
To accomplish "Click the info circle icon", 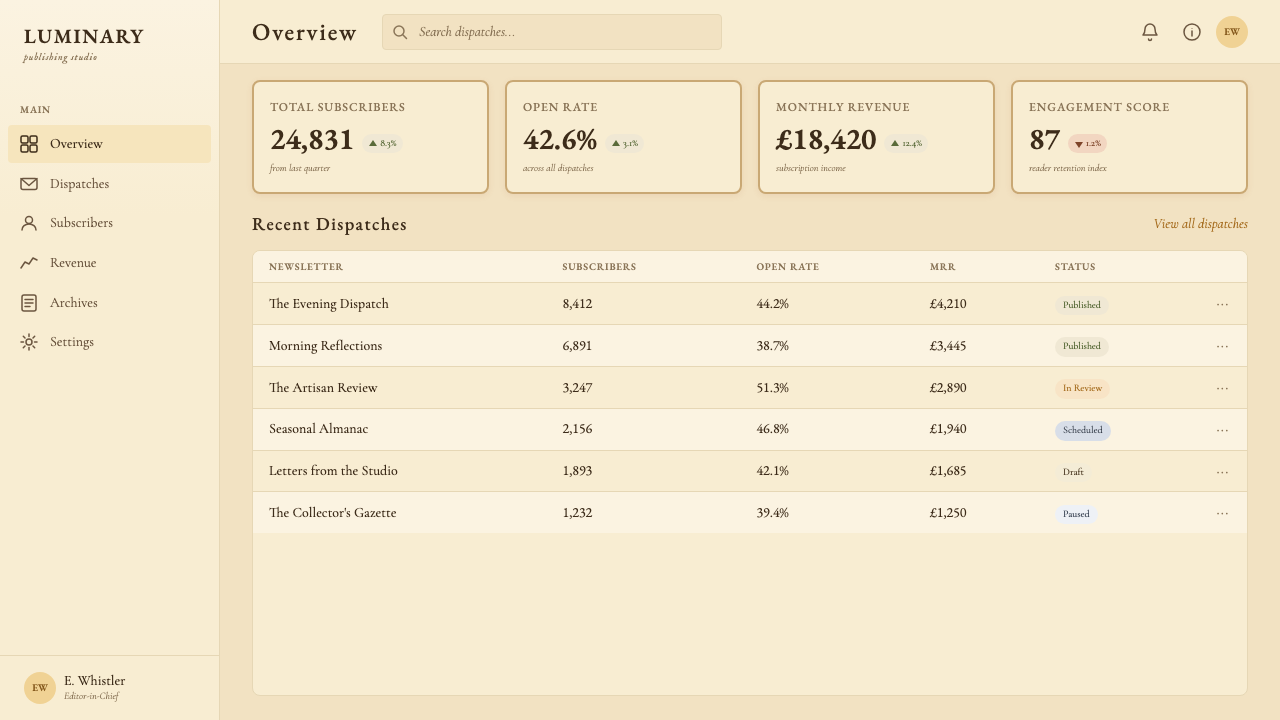I will tap(1192, 32).
